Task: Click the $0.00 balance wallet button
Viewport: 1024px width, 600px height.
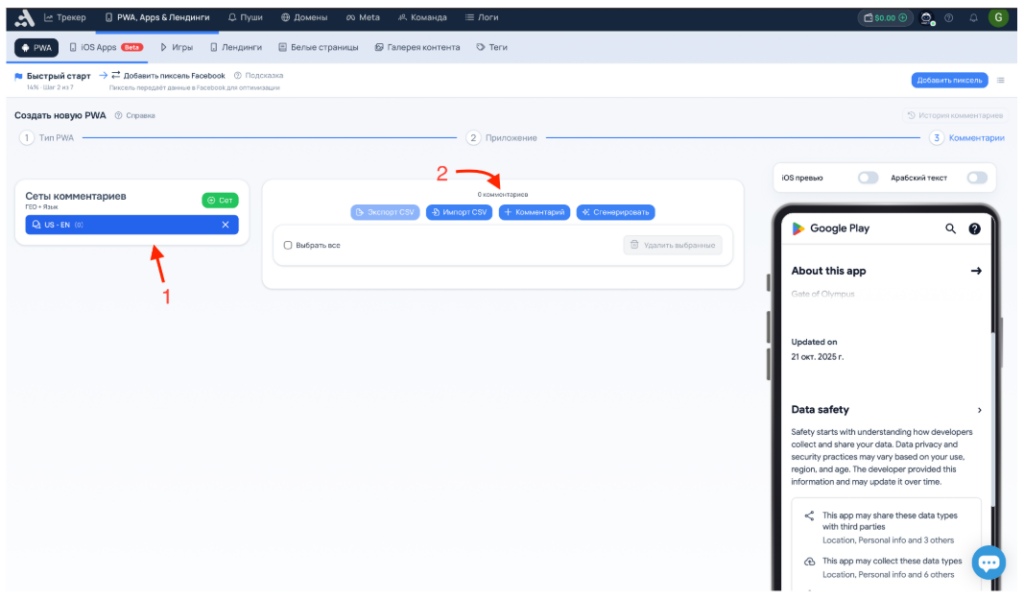Action: click(x=885, y=18)
